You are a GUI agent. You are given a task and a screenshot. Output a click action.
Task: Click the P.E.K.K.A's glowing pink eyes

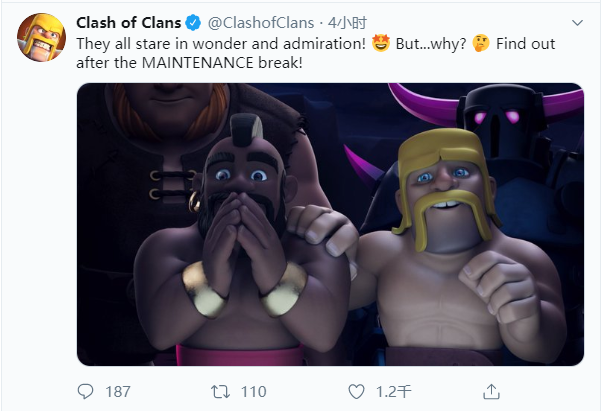tap(497, 116)
